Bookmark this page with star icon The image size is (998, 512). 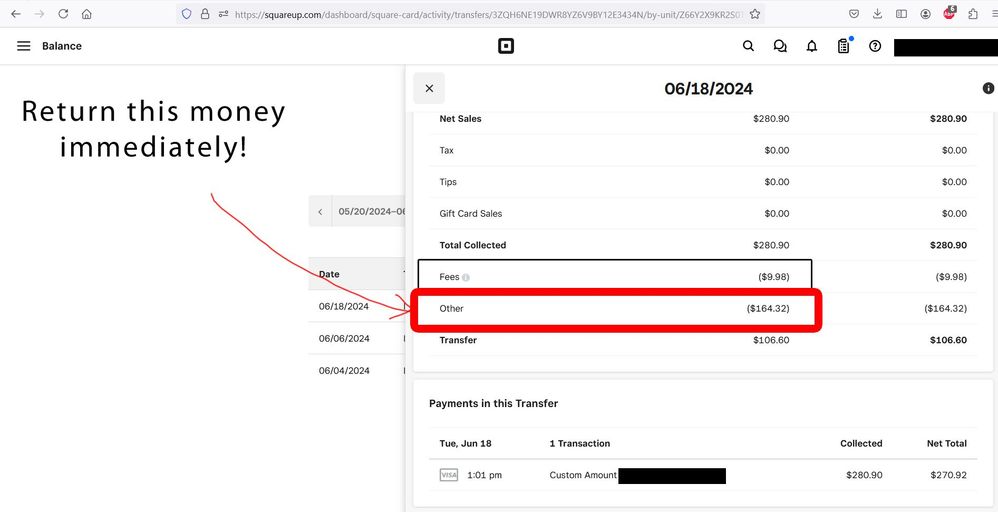click(755, 14)
